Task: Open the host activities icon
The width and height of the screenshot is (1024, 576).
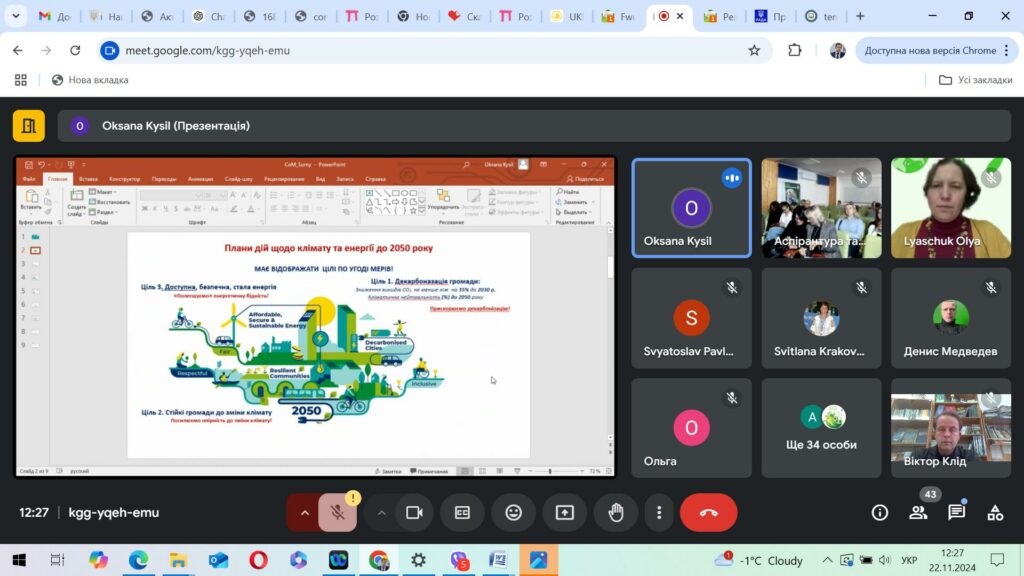Action: pos(995,513)
